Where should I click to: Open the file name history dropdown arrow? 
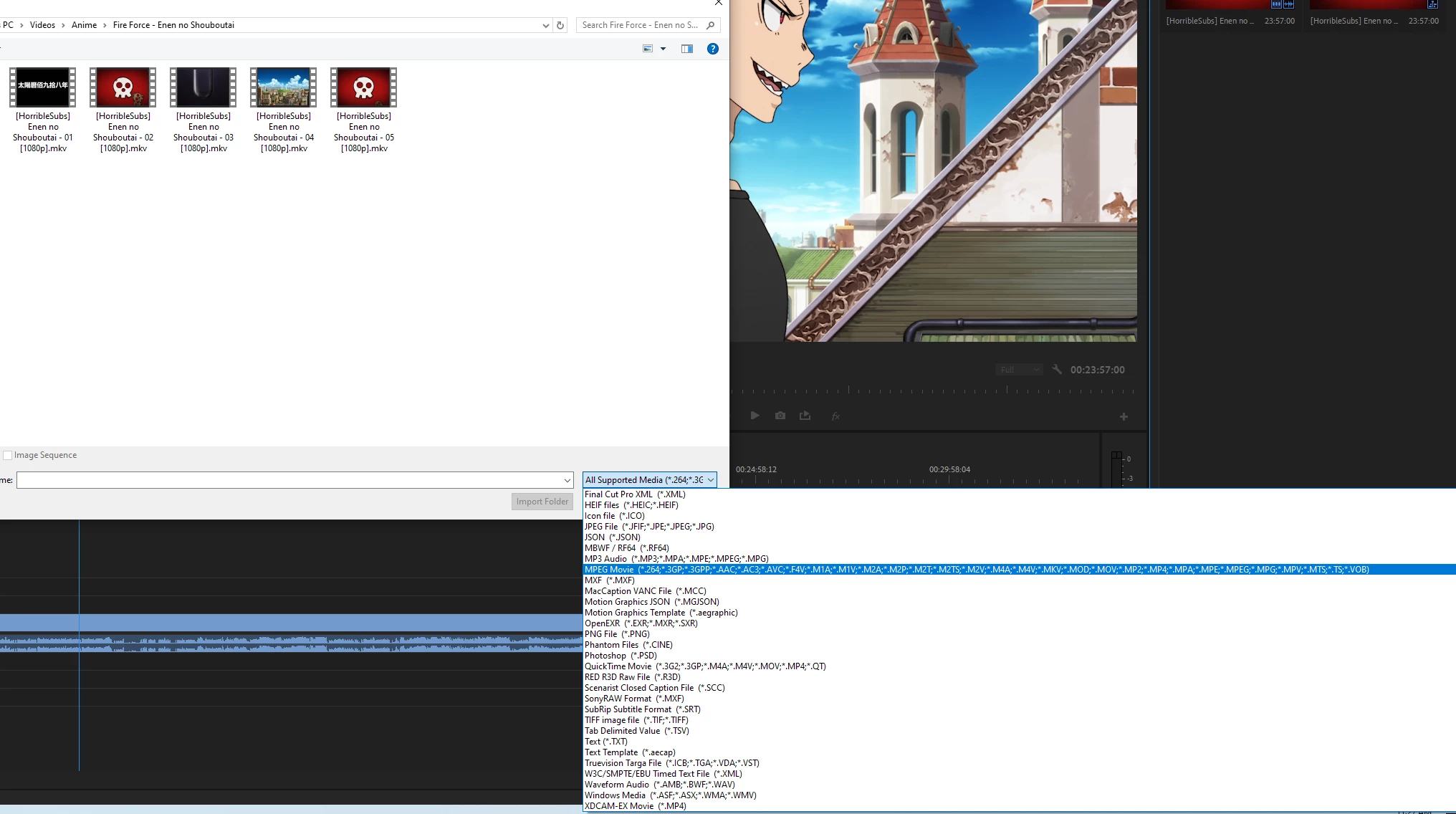pos(567,480)
